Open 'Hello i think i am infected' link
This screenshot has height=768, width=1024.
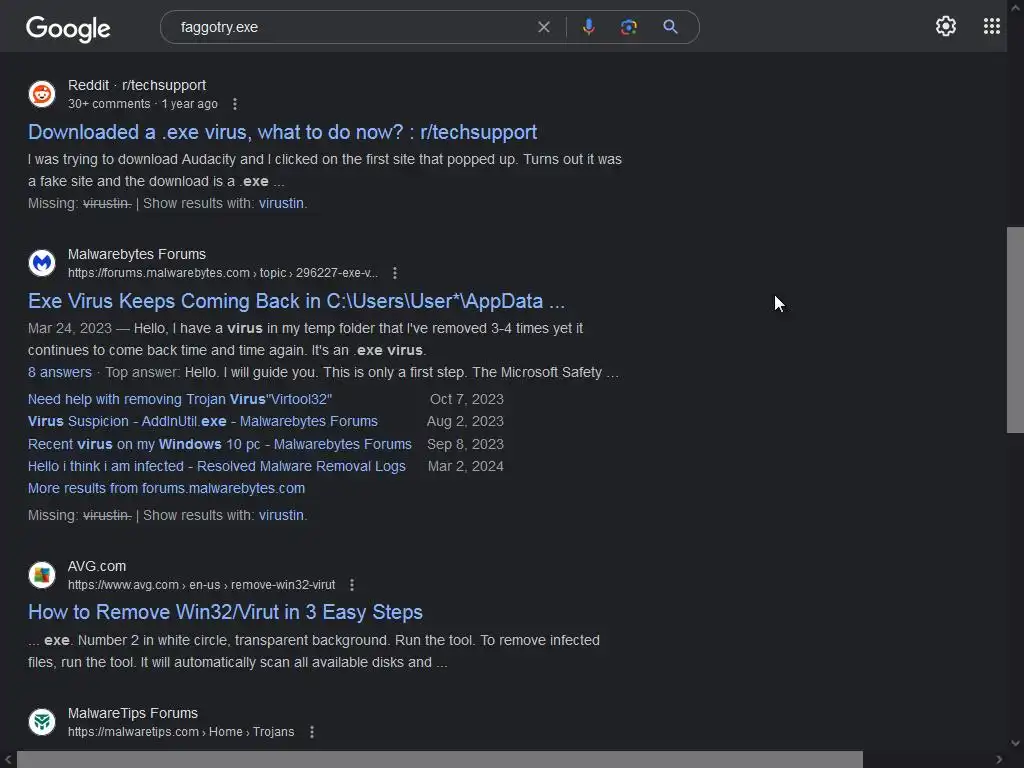click(217, 466)
